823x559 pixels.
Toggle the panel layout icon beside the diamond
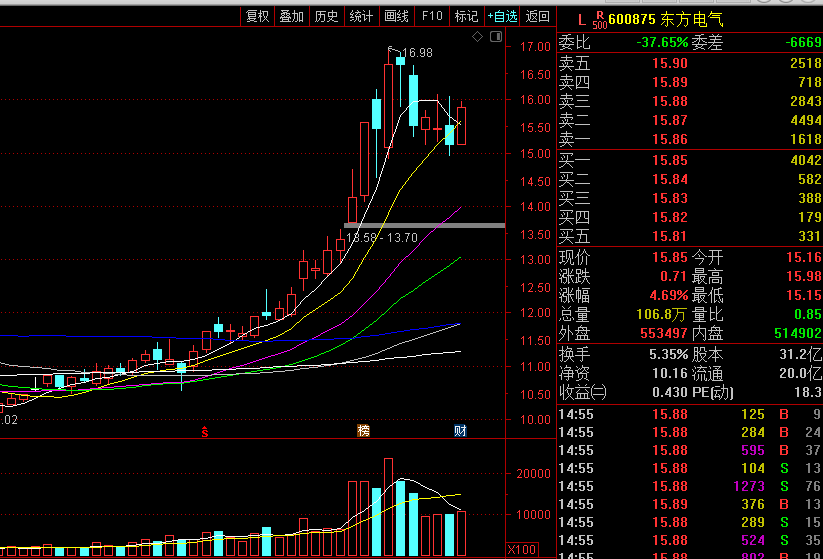click(x=493, y=37)
